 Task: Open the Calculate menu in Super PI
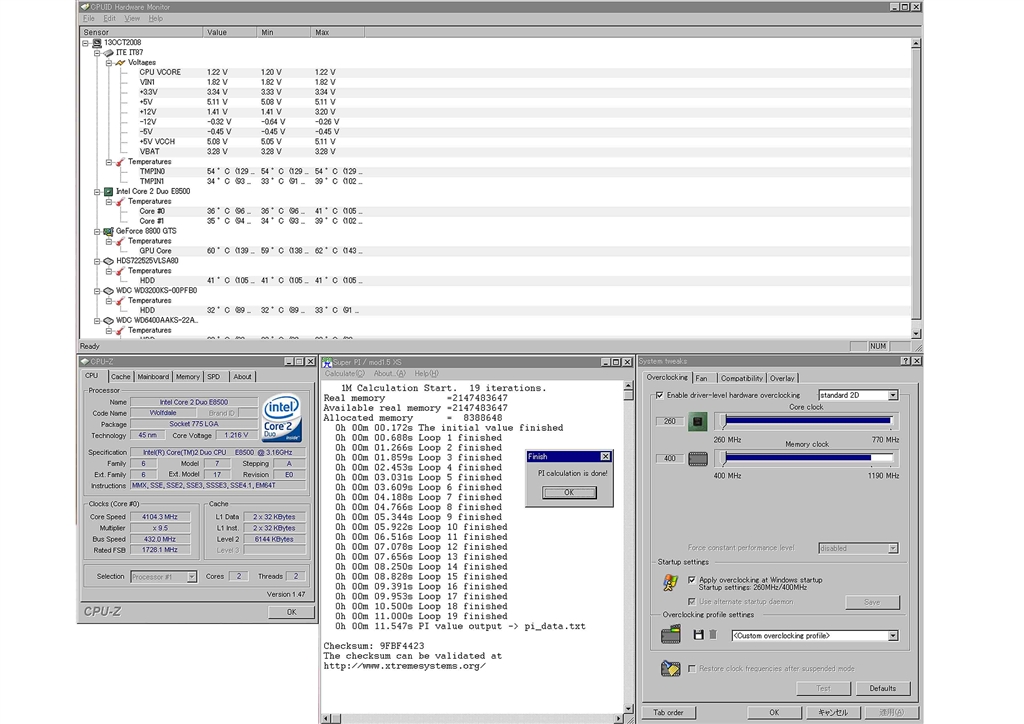(x=344, y=374)
